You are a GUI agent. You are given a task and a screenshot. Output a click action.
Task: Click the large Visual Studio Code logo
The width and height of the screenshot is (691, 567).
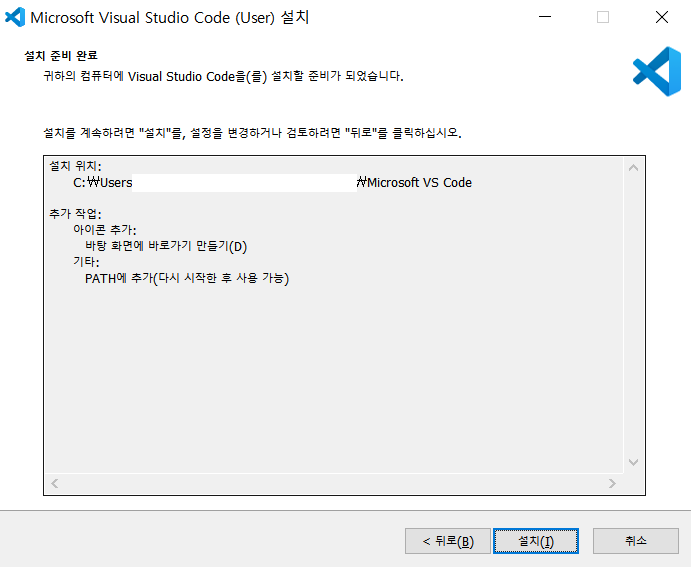[657, 71]
